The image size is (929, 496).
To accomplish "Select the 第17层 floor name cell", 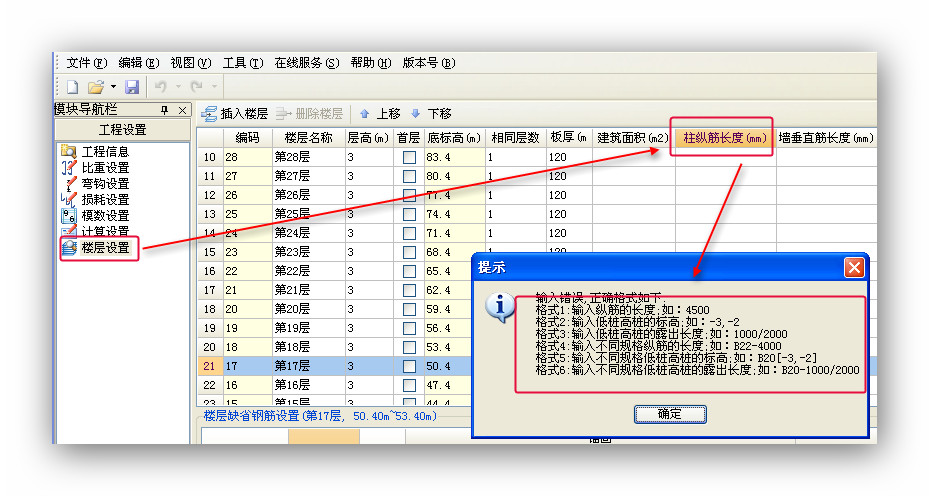I will coord(309,366).
